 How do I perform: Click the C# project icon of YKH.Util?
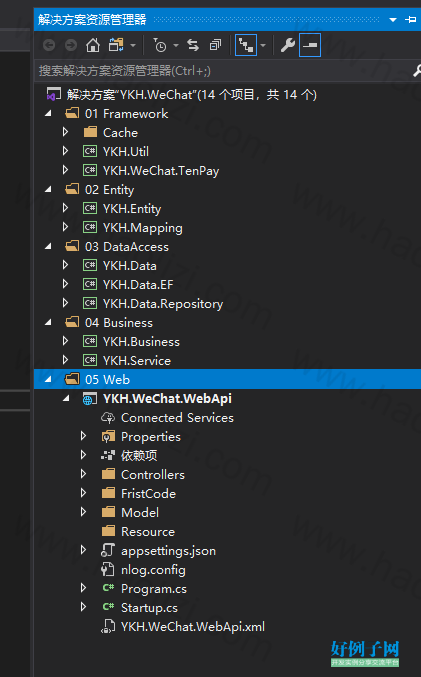click(x=90, y=151)
